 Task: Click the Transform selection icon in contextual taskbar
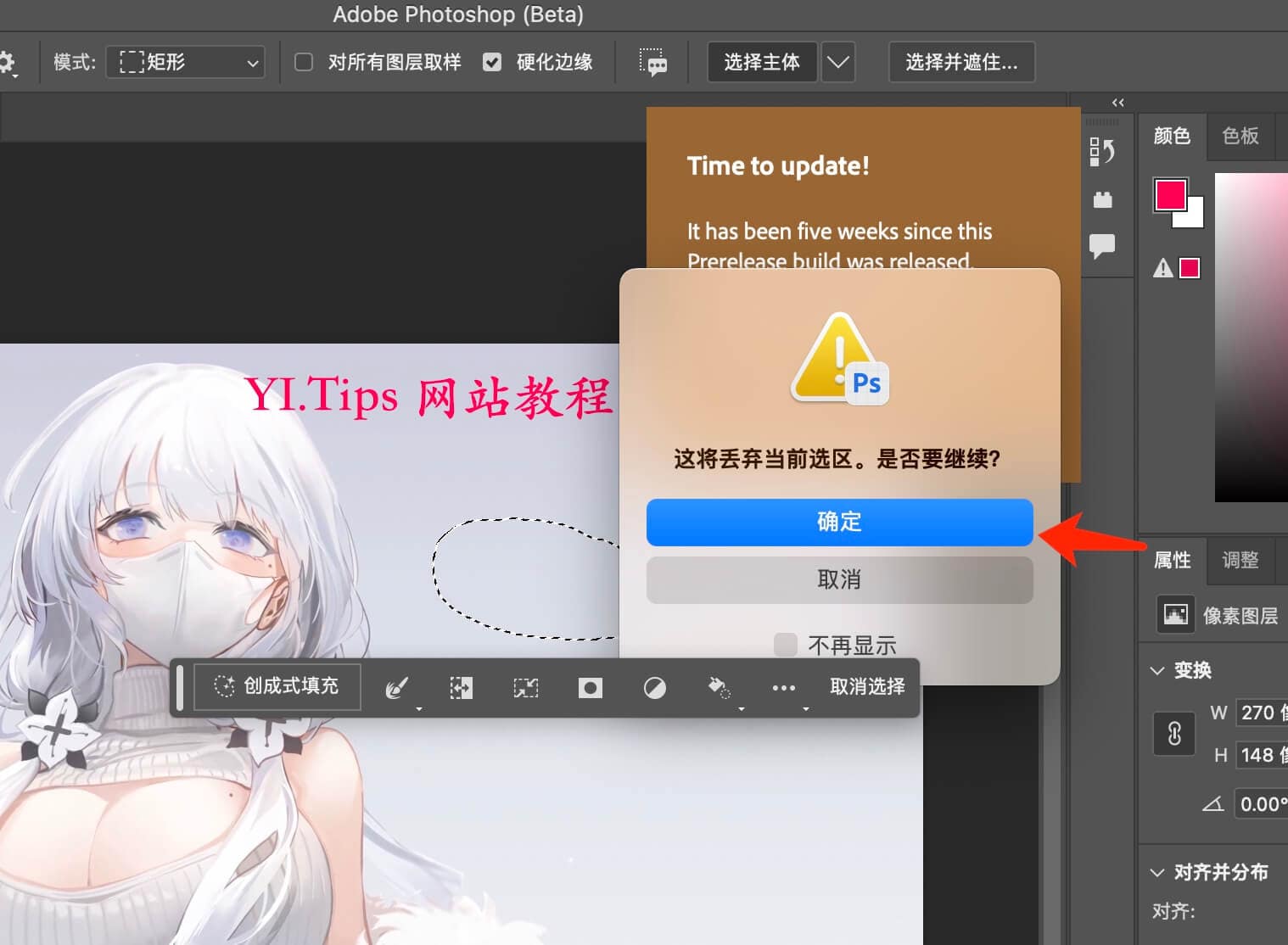pyautogui.click(x=526, y=687)
